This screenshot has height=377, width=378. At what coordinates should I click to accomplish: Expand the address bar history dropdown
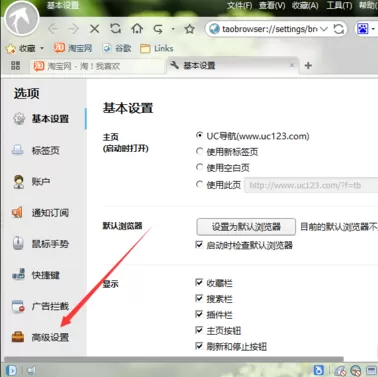click(324, 29)
